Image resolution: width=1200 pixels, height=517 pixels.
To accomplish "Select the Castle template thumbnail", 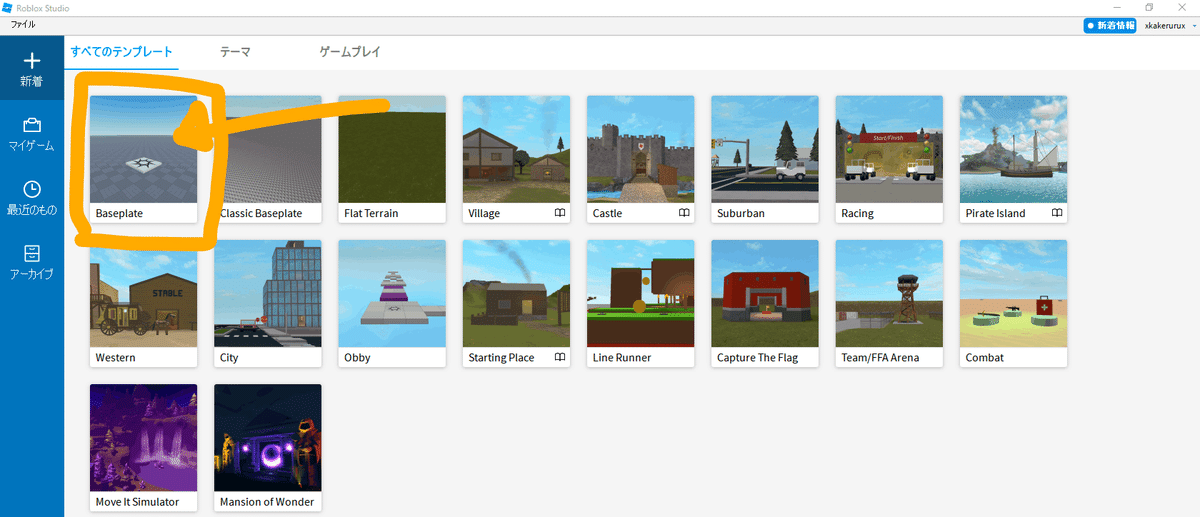I will pos(640,149).
